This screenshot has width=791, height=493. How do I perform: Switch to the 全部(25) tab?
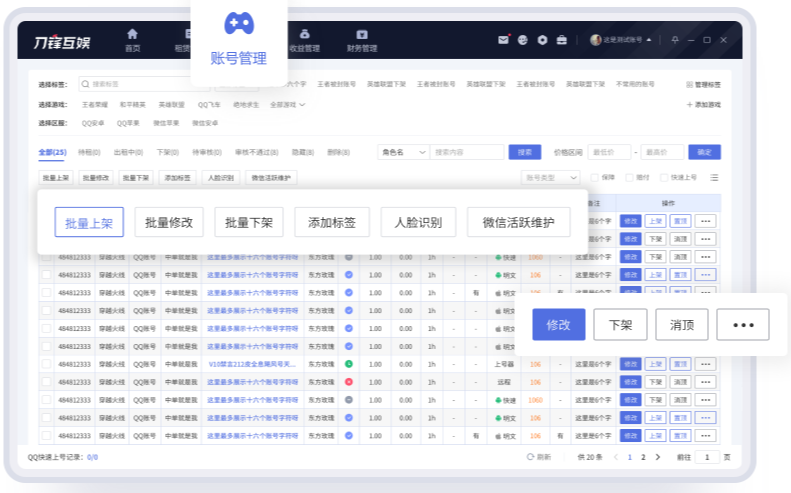[x=52, y=152]
